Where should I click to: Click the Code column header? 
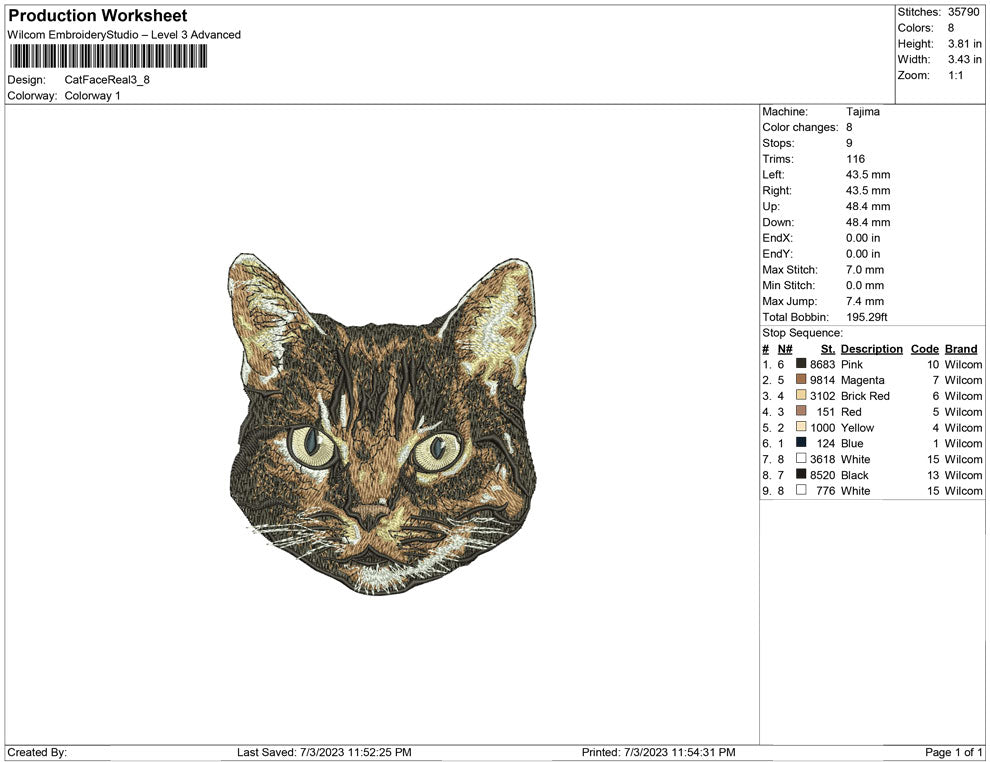tap(924, 348)
